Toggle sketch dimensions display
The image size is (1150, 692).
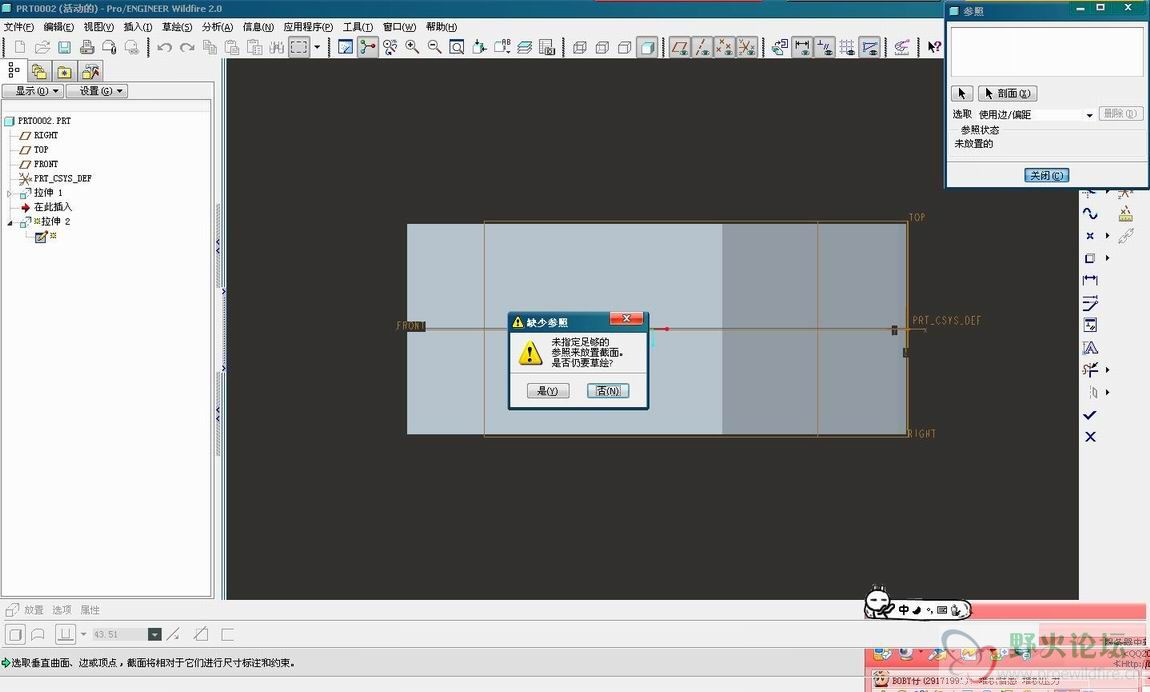(802, 47)
